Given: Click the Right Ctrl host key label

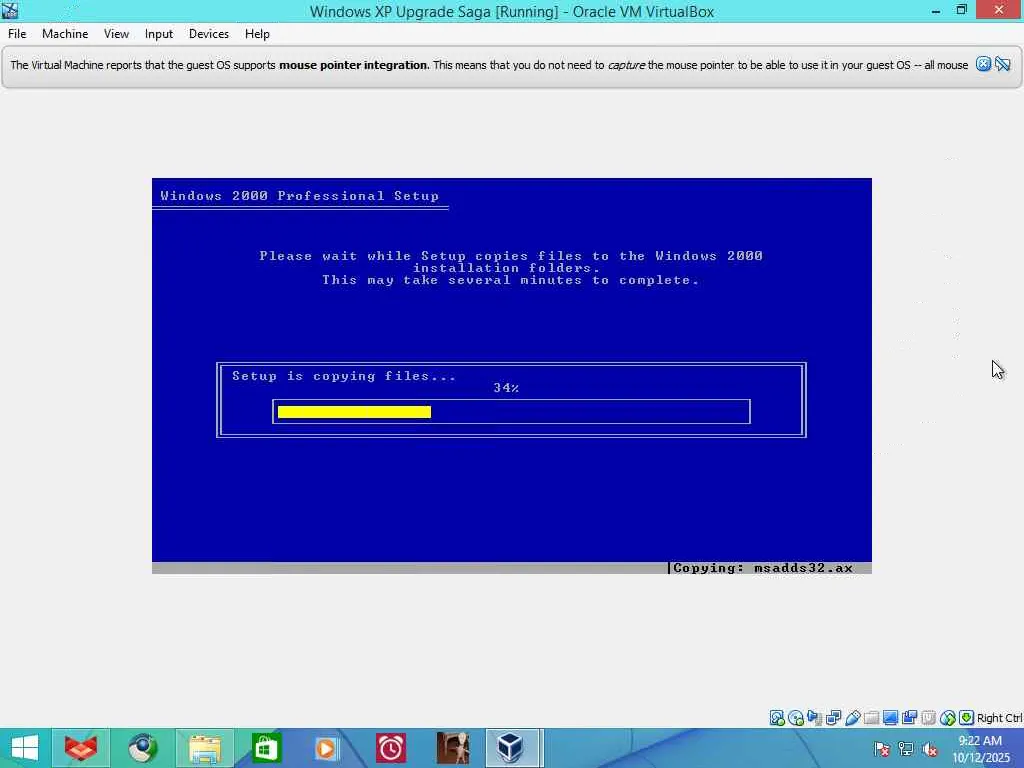Looking at the screenshot, I should point(1000,718).
